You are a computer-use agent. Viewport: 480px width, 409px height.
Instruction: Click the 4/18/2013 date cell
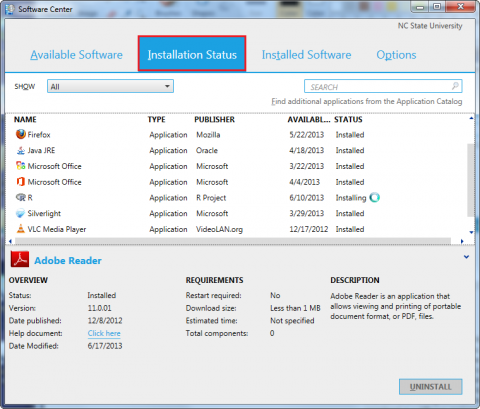pos(307,150)
